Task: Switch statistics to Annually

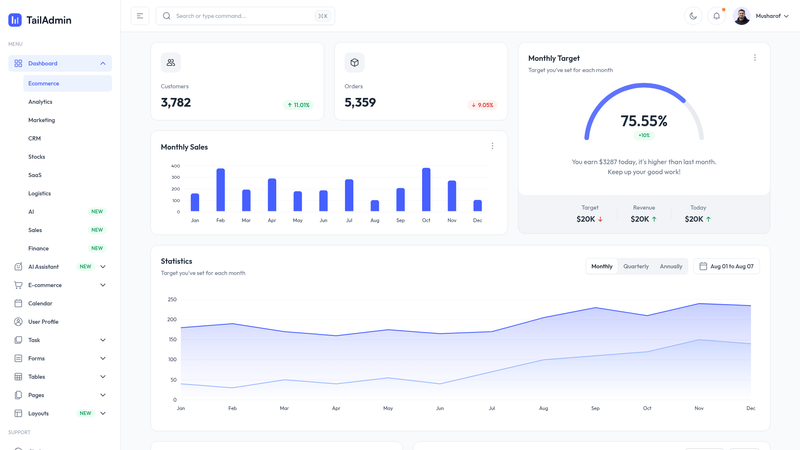Action: click(x=671, y=266)
